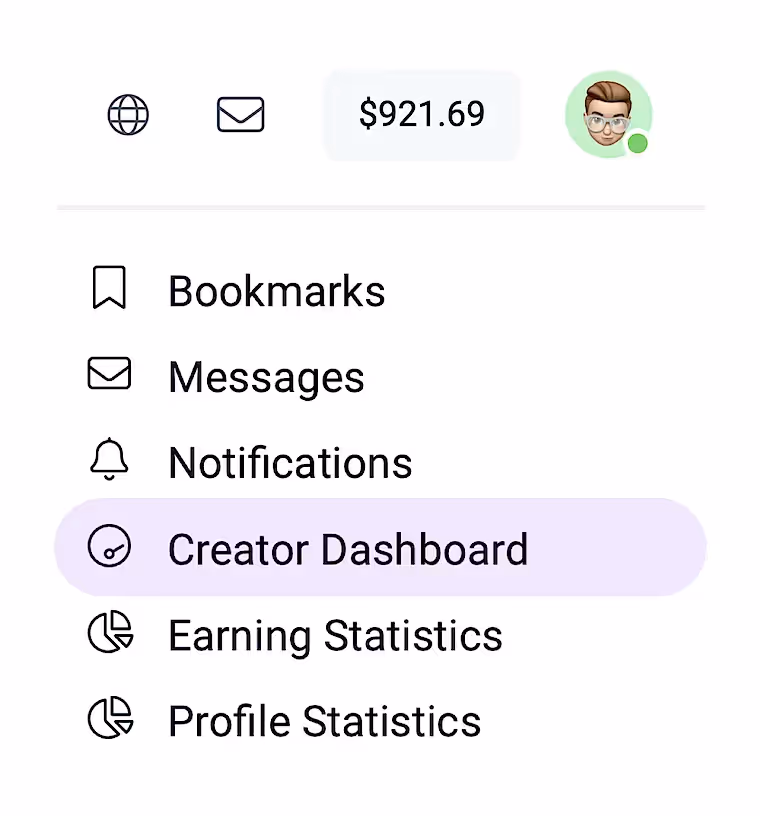The width and height of the screenshot is (760, 816).
Task: Select the Earning Statistics pie chart icon
Action: tap(110, 634)
